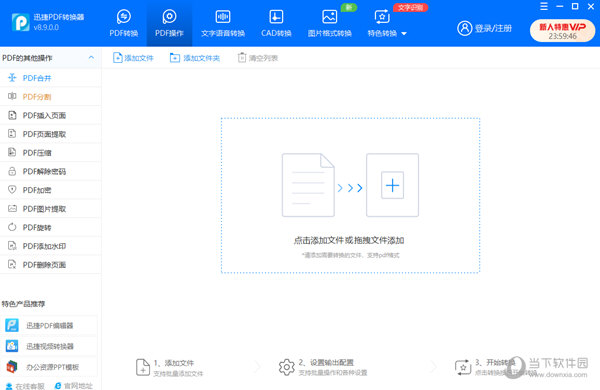The height and width of the screenshot is (390, 600).
Task: Click the PDF合并 merge icon
Action: [12, 78]
